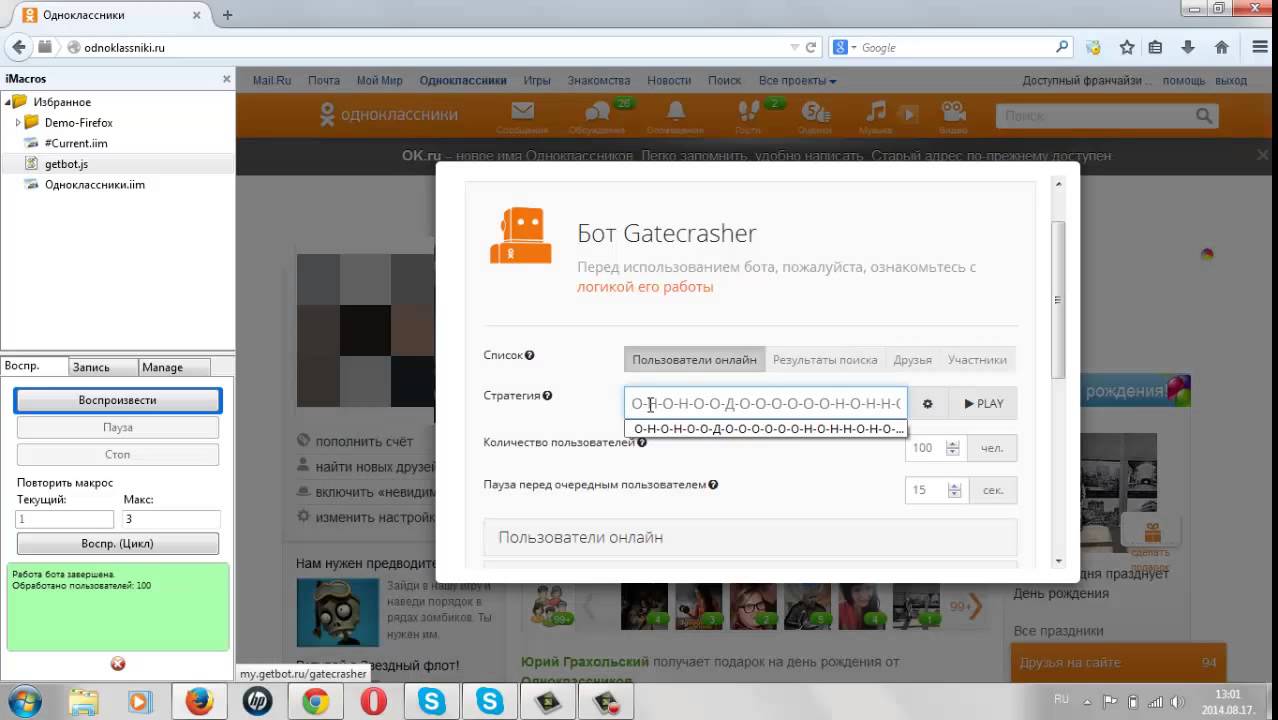Viewport: 1278px width, 720px height.
Task: Open Firefox from the Windows taskbar
Action: 198,702
